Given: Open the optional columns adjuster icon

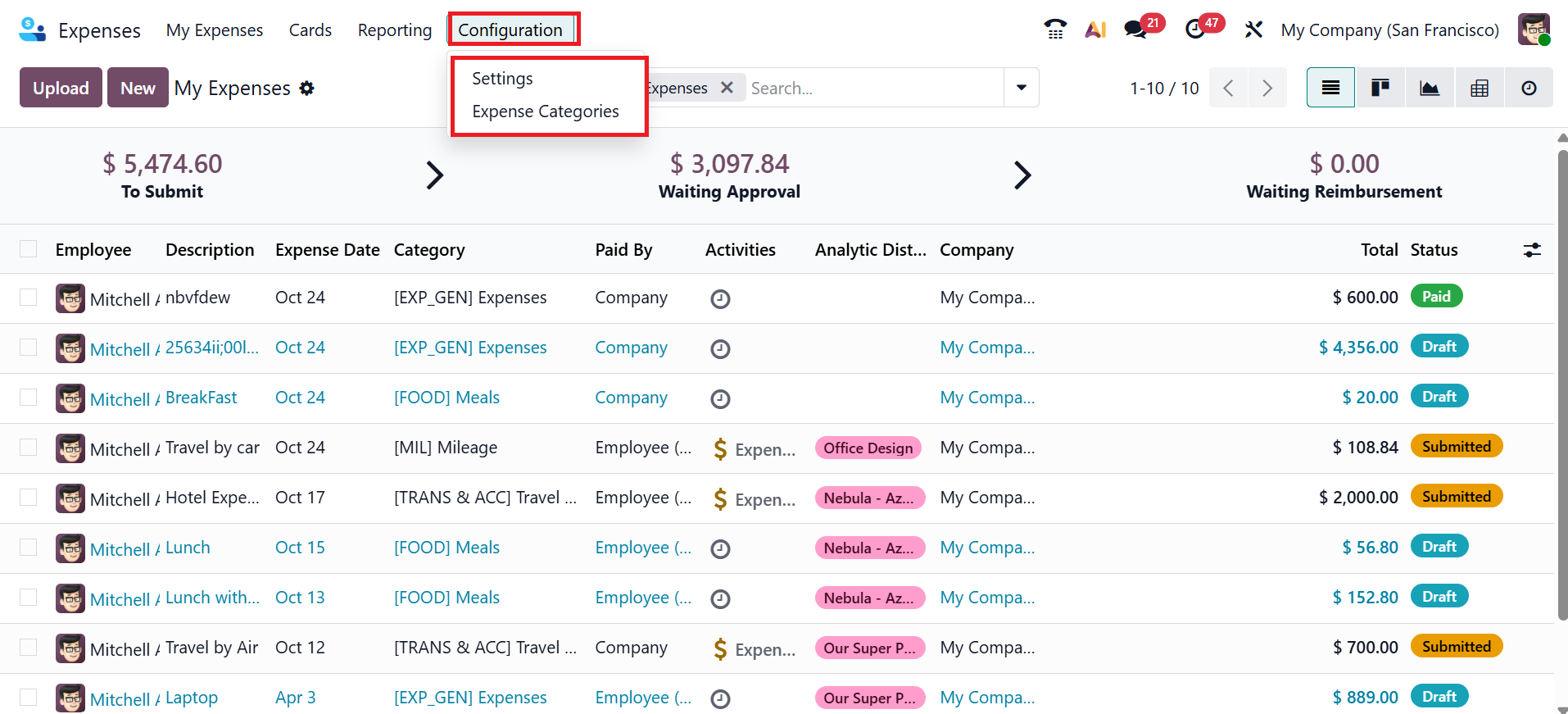Looking at the screenshot, I should (1531, 250).
